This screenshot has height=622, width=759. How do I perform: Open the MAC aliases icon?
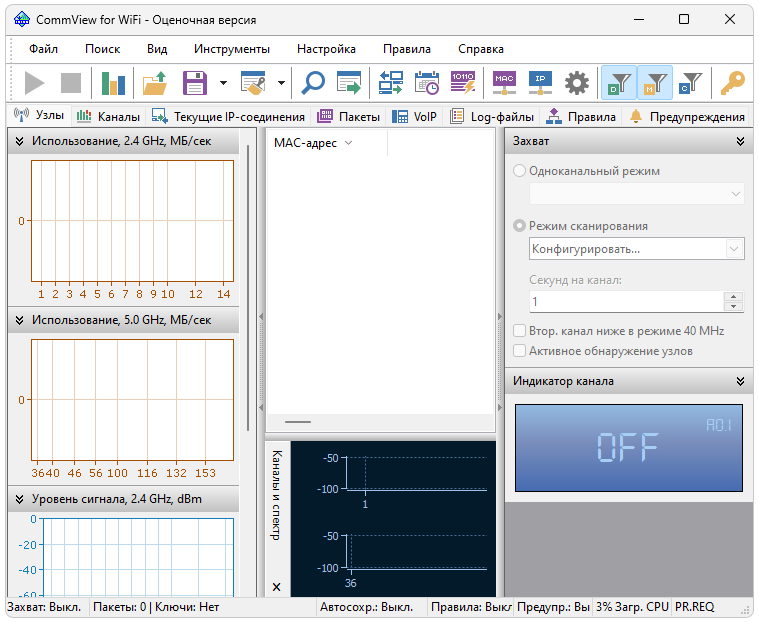coord(504,83)
